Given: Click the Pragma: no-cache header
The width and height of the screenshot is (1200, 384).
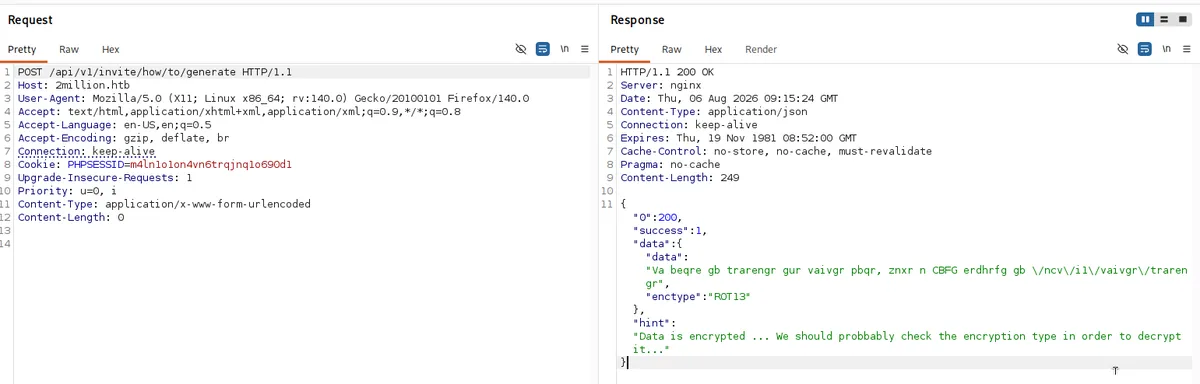Looking at the screenshot, I should point(670,164).
